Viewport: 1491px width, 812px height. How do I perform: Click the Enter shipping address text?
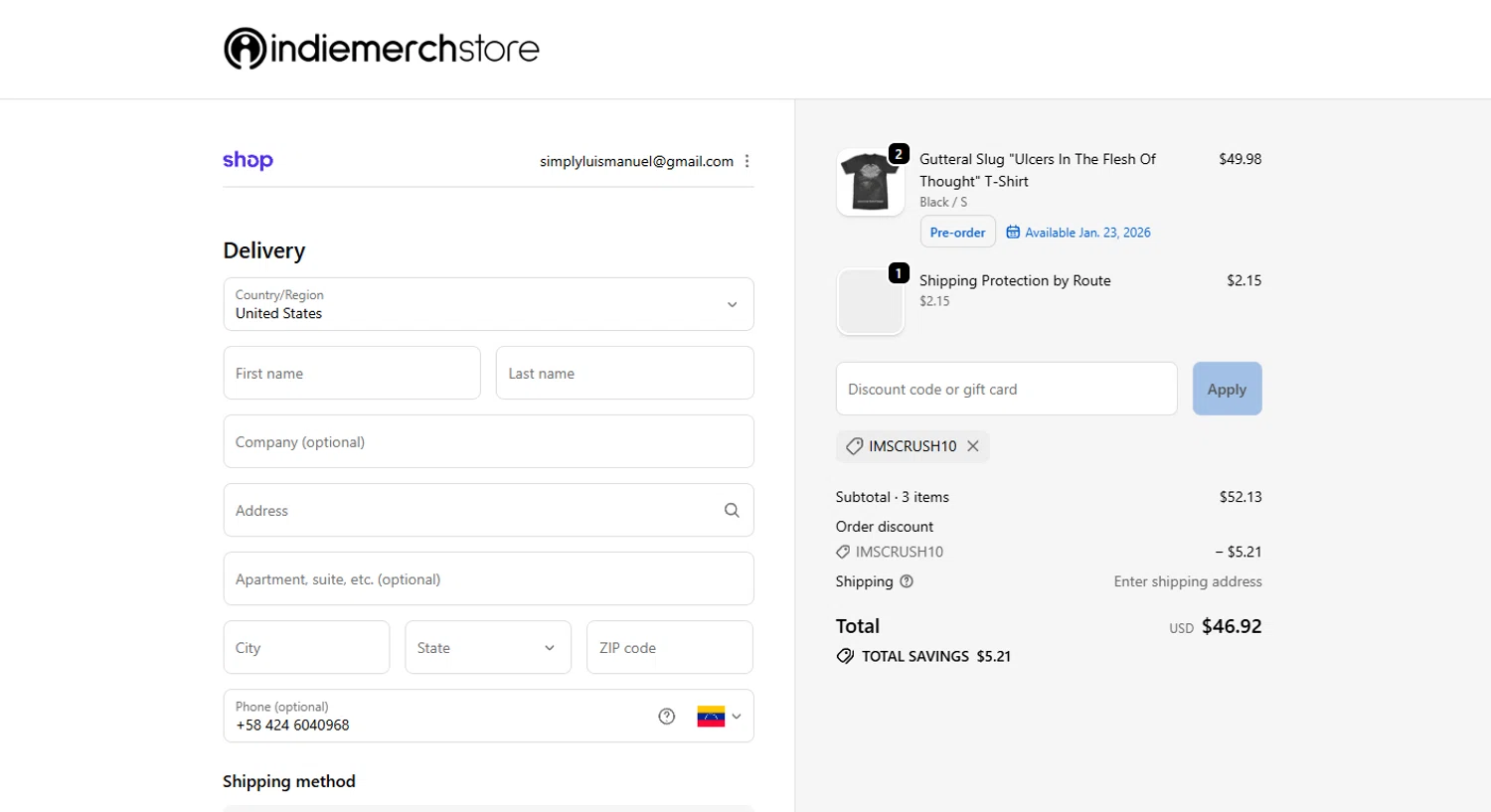tap(1188, 581)
